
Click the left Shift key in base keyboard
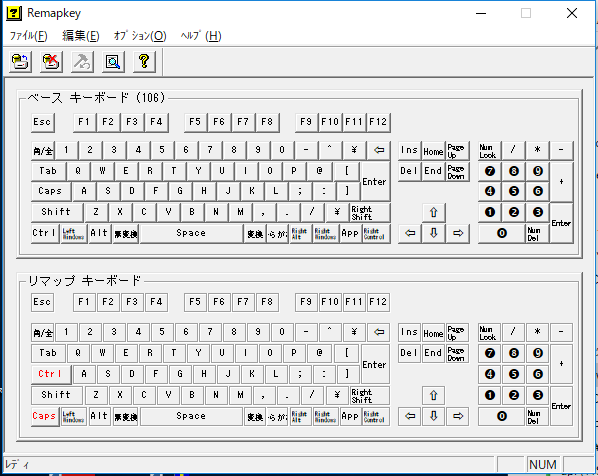[x=57, y=212]
